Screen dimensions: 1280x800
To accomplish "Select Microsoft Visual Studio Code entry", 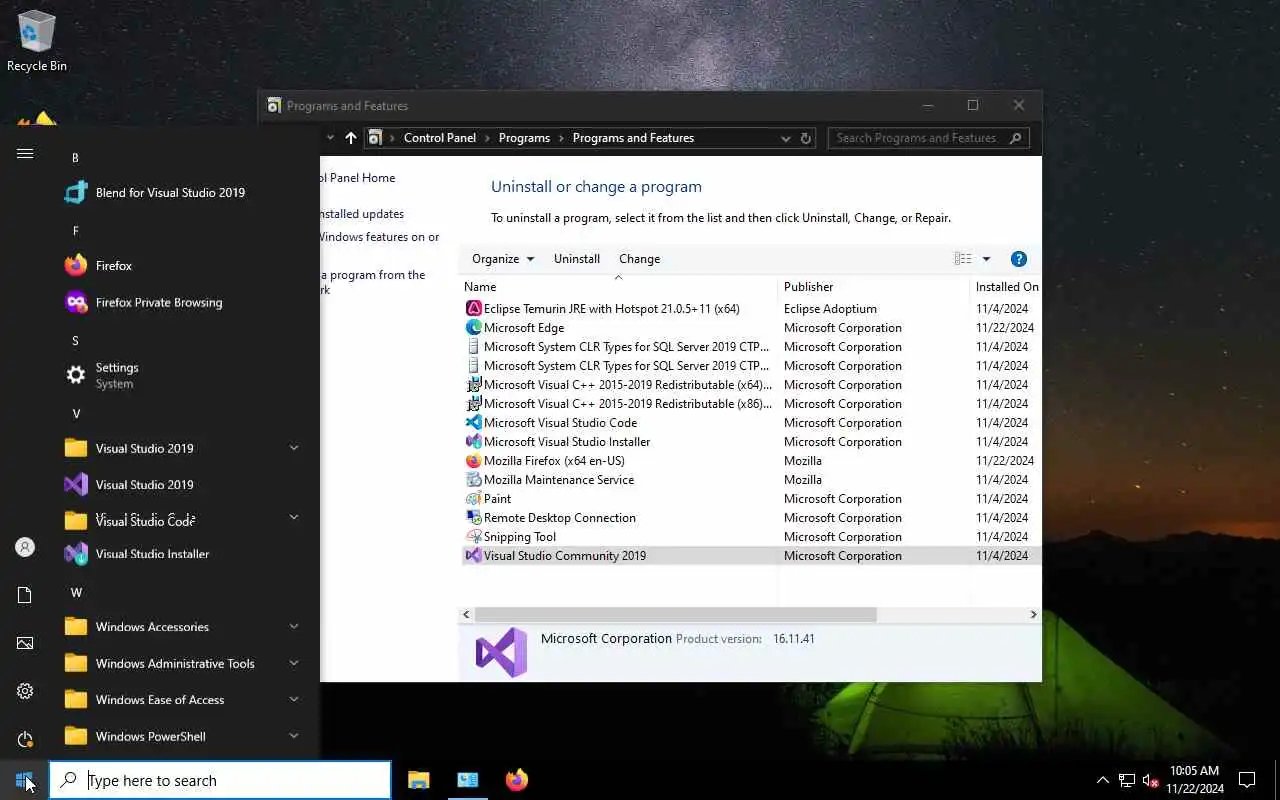I will 750,423.
